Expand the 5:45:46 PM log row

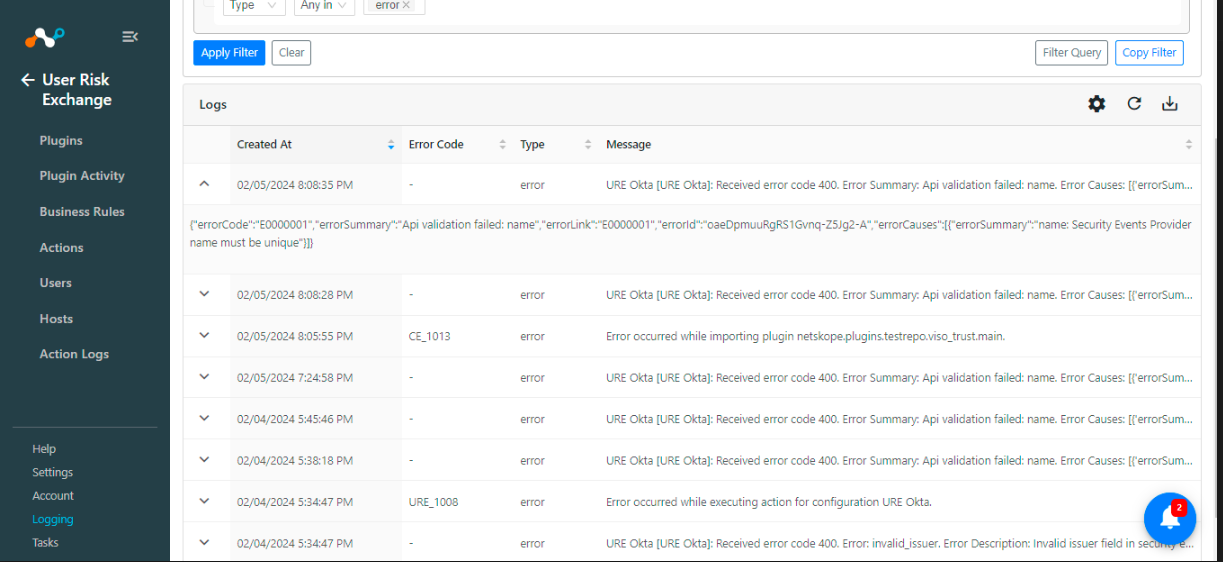204,419
